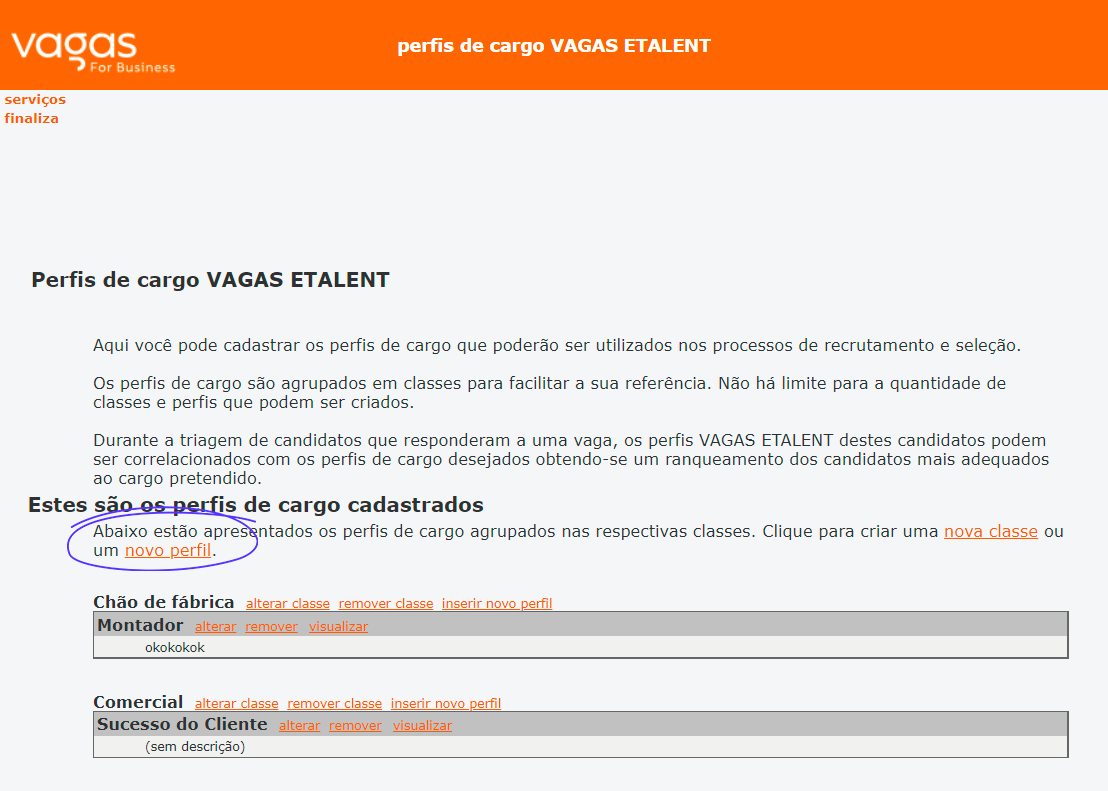Image resolution: width=1108 pixels, height=791 pixels.
Task: Click alterar for Sucesso do Cliente
Action: pyautogui.click(x=300, y=726)
